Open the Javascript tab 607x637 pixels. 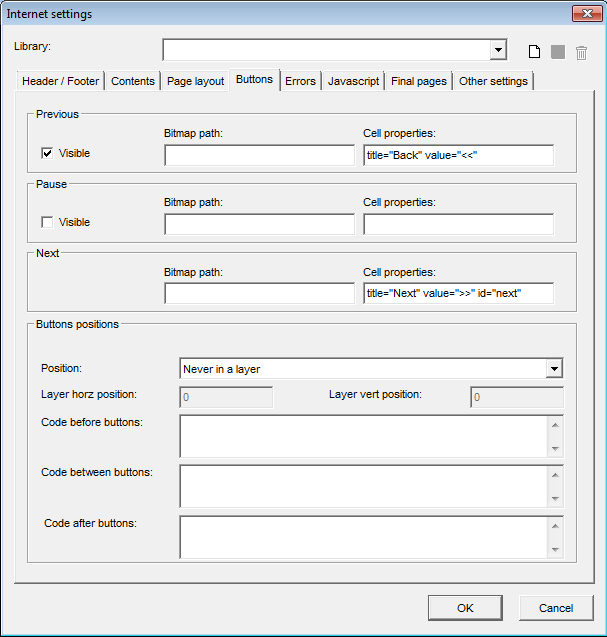point(353,81)
